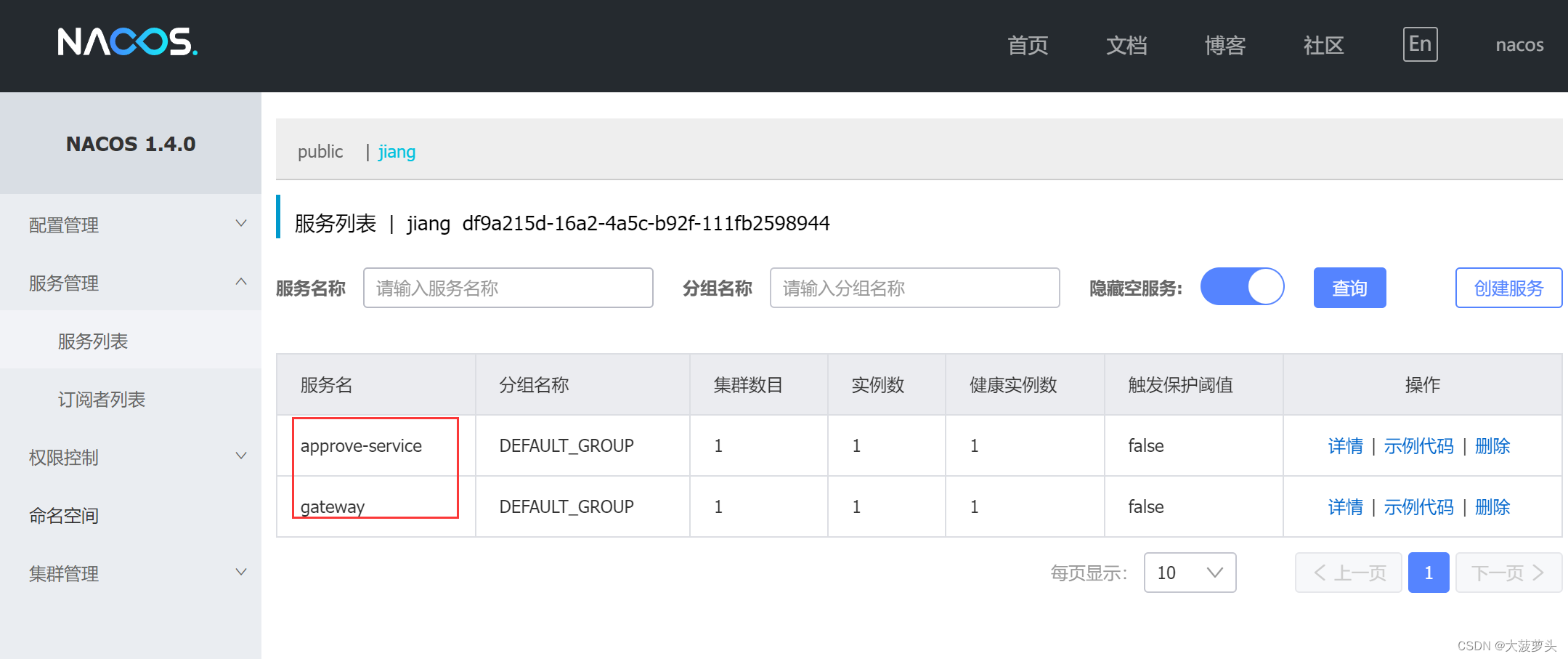
Task: Expand the 集群管理 menu chevron
Action: [241, 573]
